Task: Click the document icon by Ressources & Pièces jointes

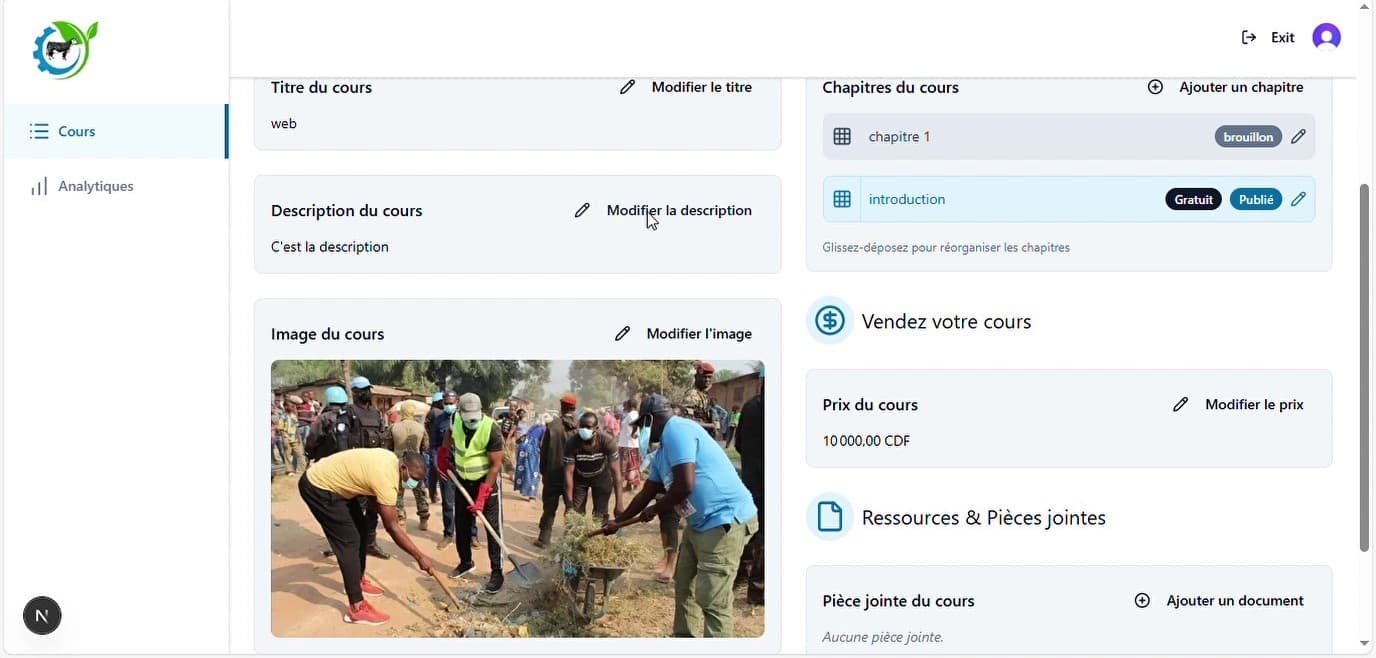Action: tap(829, 517)
